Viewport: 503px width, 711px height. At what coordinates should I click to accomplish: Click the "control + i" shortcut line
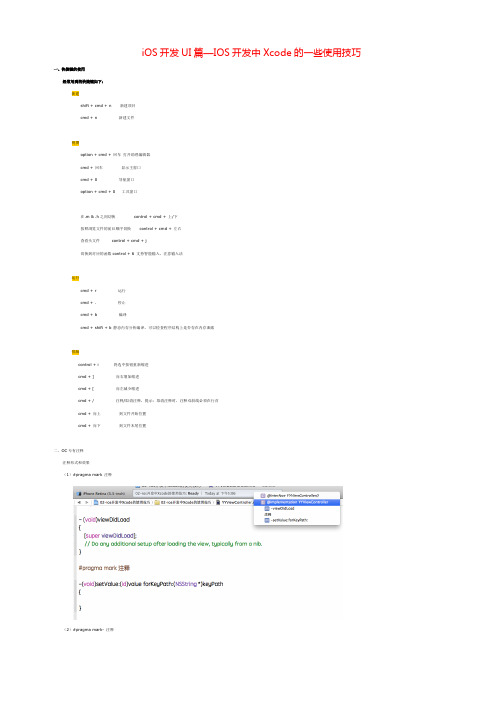[113, 365]
